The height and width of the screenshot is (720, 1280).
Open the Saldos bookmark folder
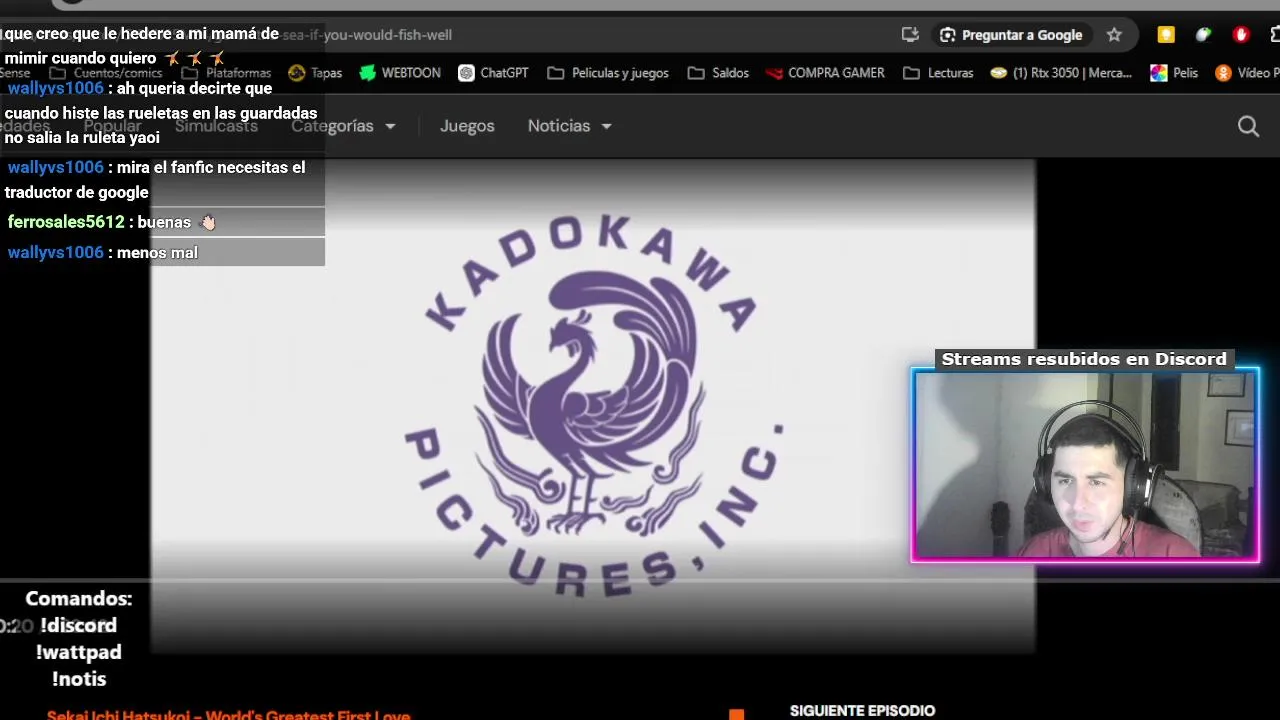click(x=718, y=73)
